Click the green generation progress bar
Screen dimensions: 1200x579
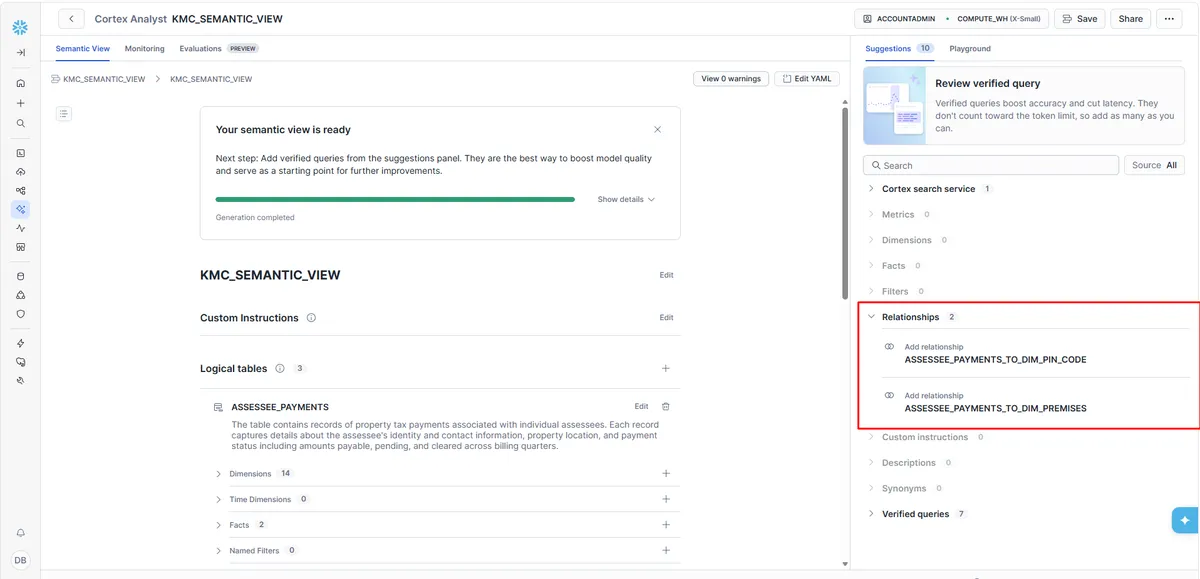[x=395, y=200]
